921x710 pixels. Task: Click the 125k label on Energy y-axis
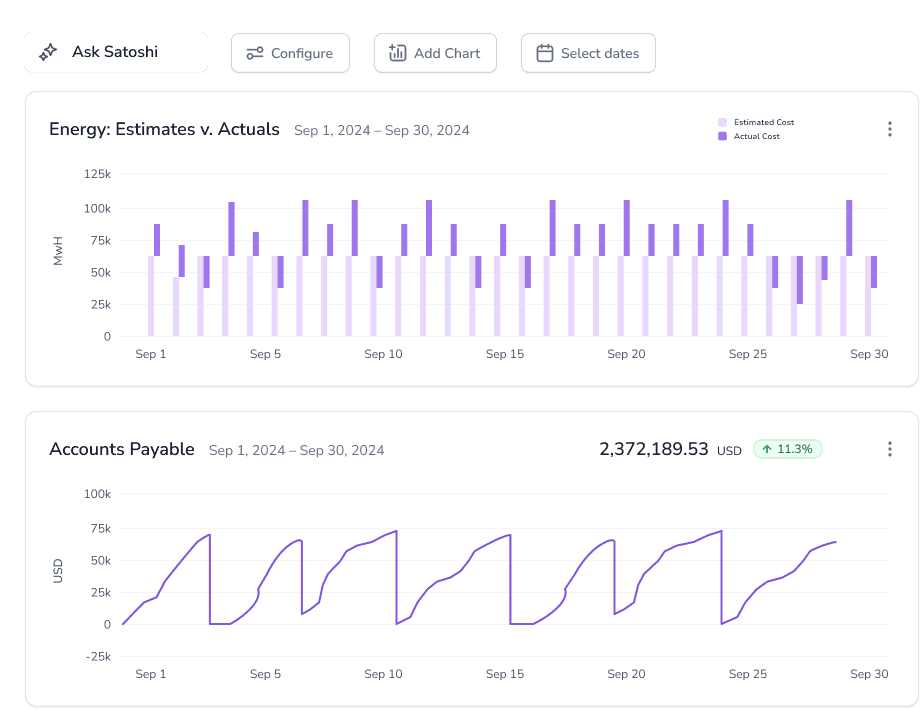97,174
